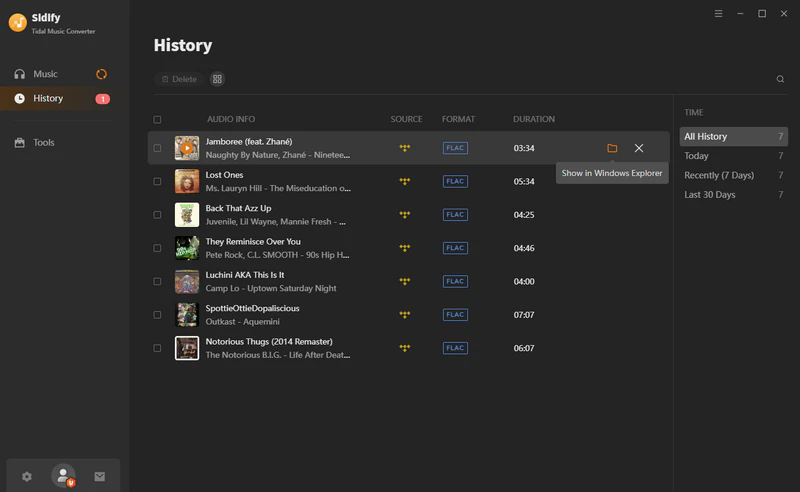Filter history by Last 30 Days
This screenshot has height=492, width=800.
(x=734, y=194)
